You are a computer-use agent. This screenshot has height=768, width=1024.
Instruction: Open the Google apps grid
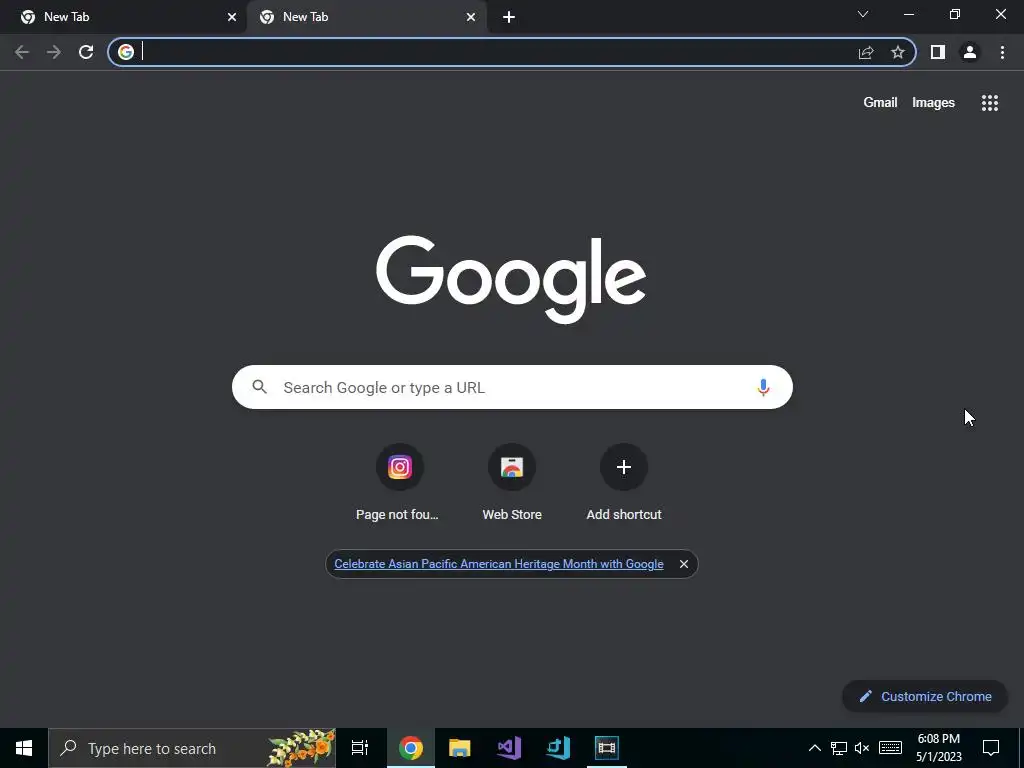[990, 103]
